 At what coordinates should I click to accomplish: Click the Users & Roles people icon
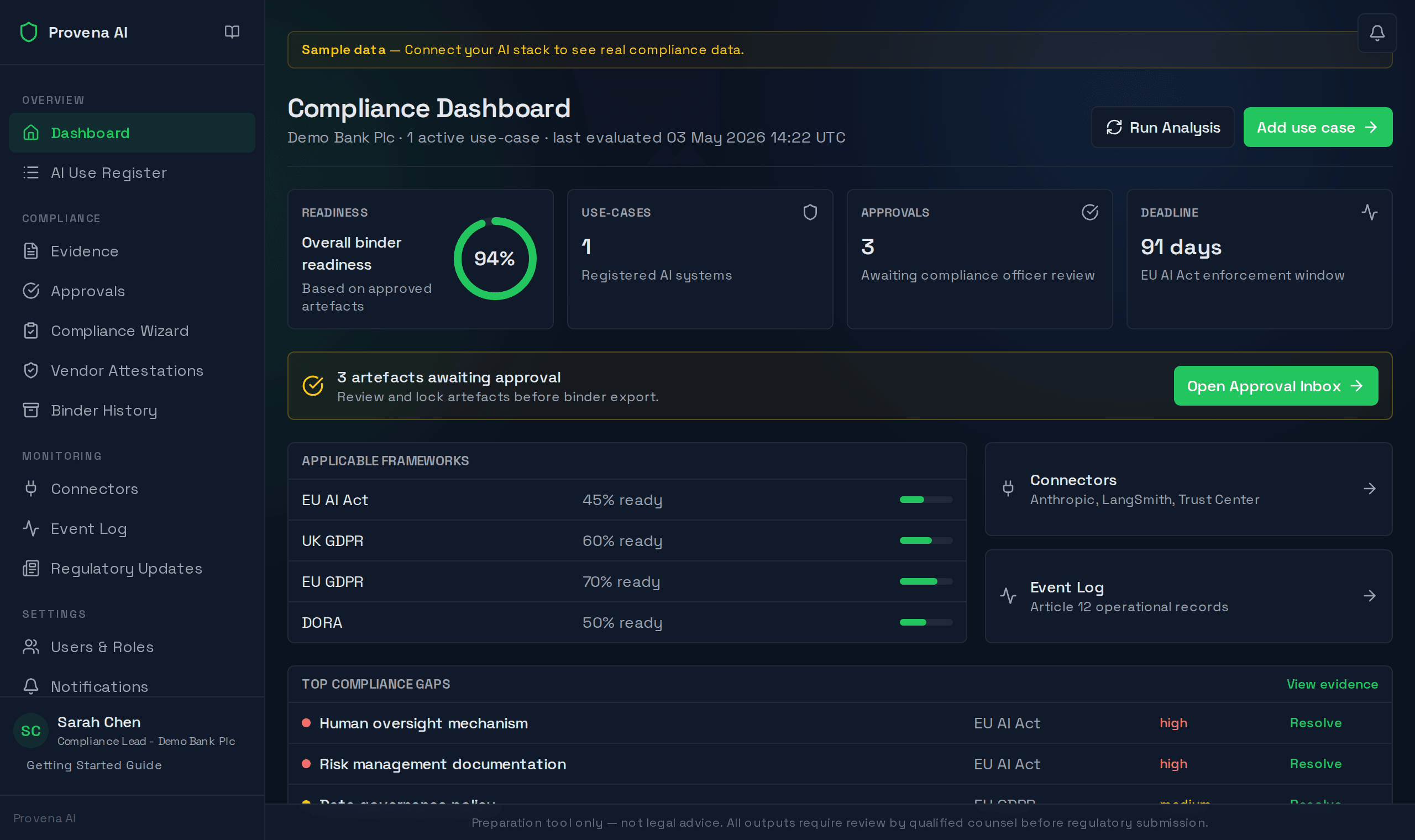[31, 647]
